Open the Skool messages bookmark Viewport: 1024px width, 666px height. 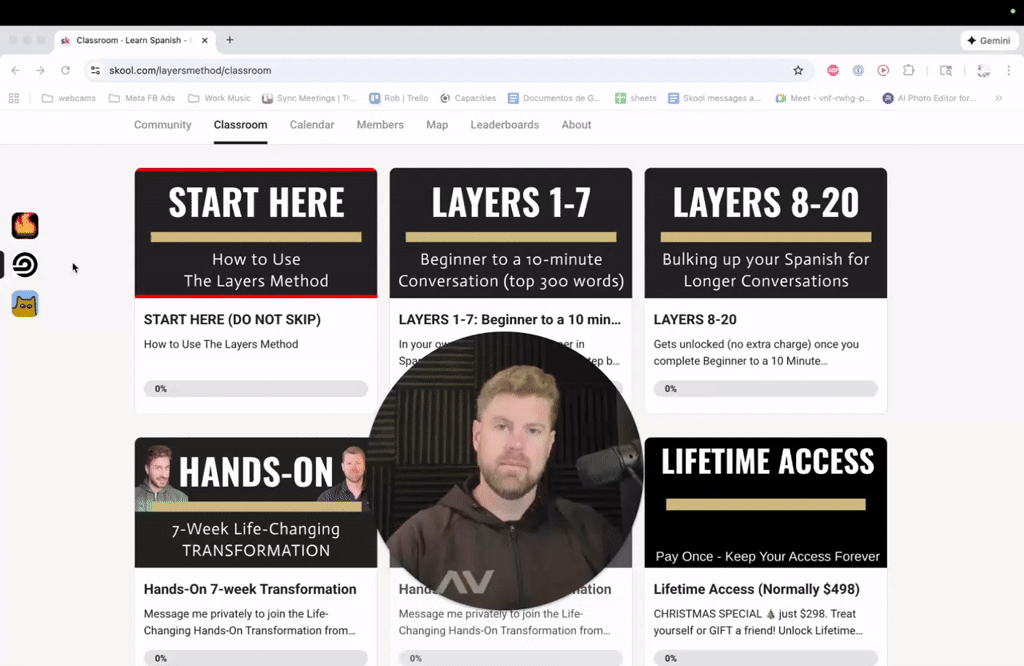714,98
